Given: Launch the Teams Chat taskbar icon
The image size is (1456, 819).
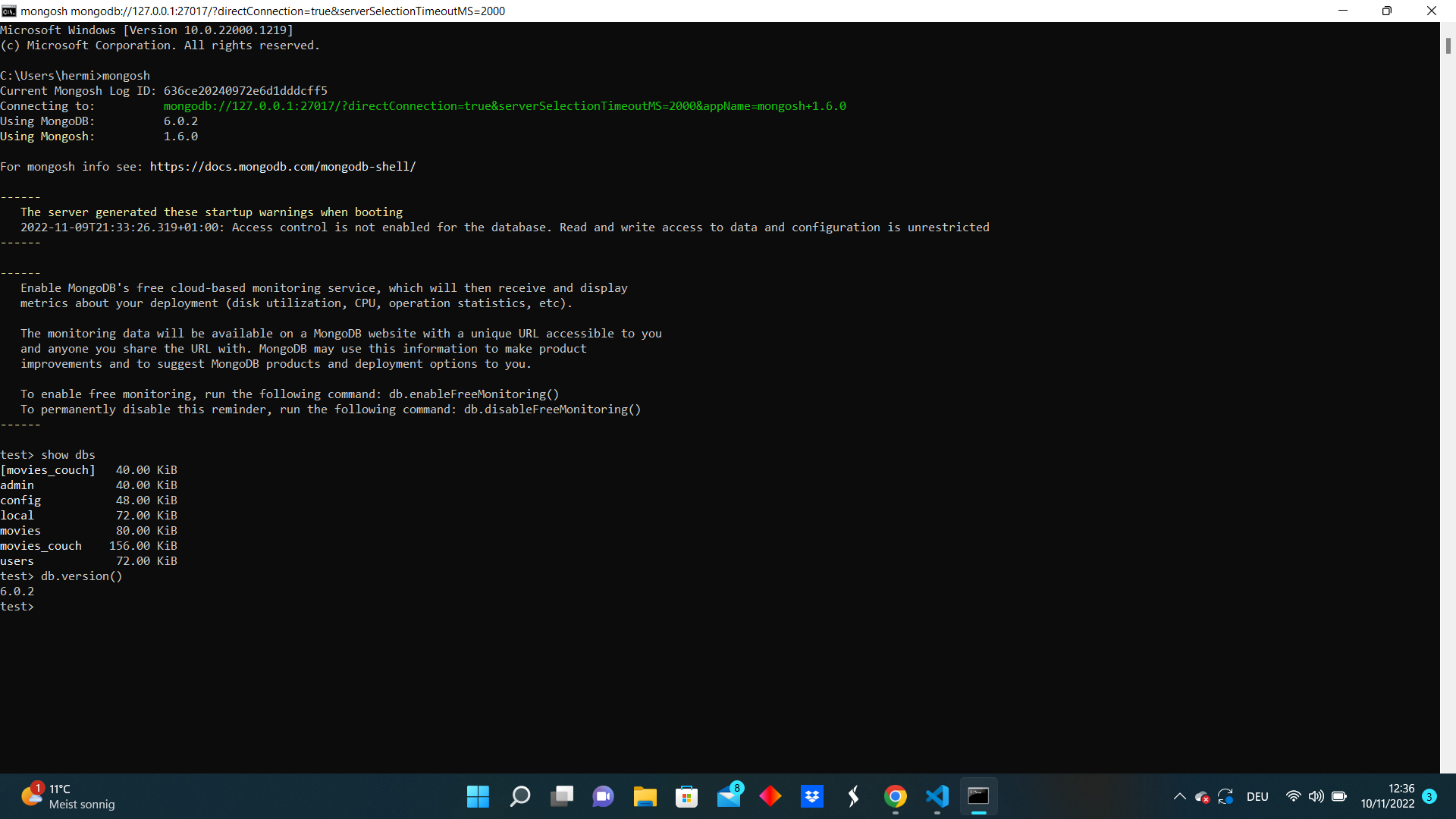Looking at the screenshot, I should [x=604, y=796].
